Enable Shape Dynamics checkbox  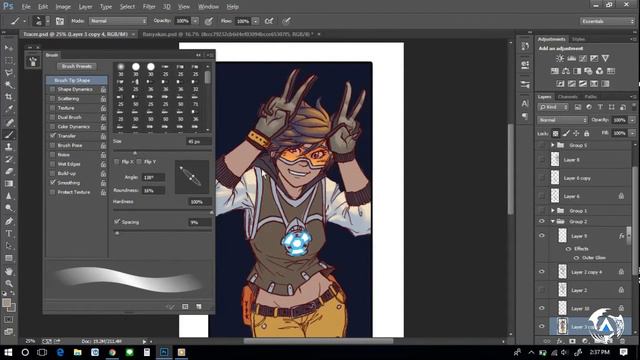click(52, 89)
